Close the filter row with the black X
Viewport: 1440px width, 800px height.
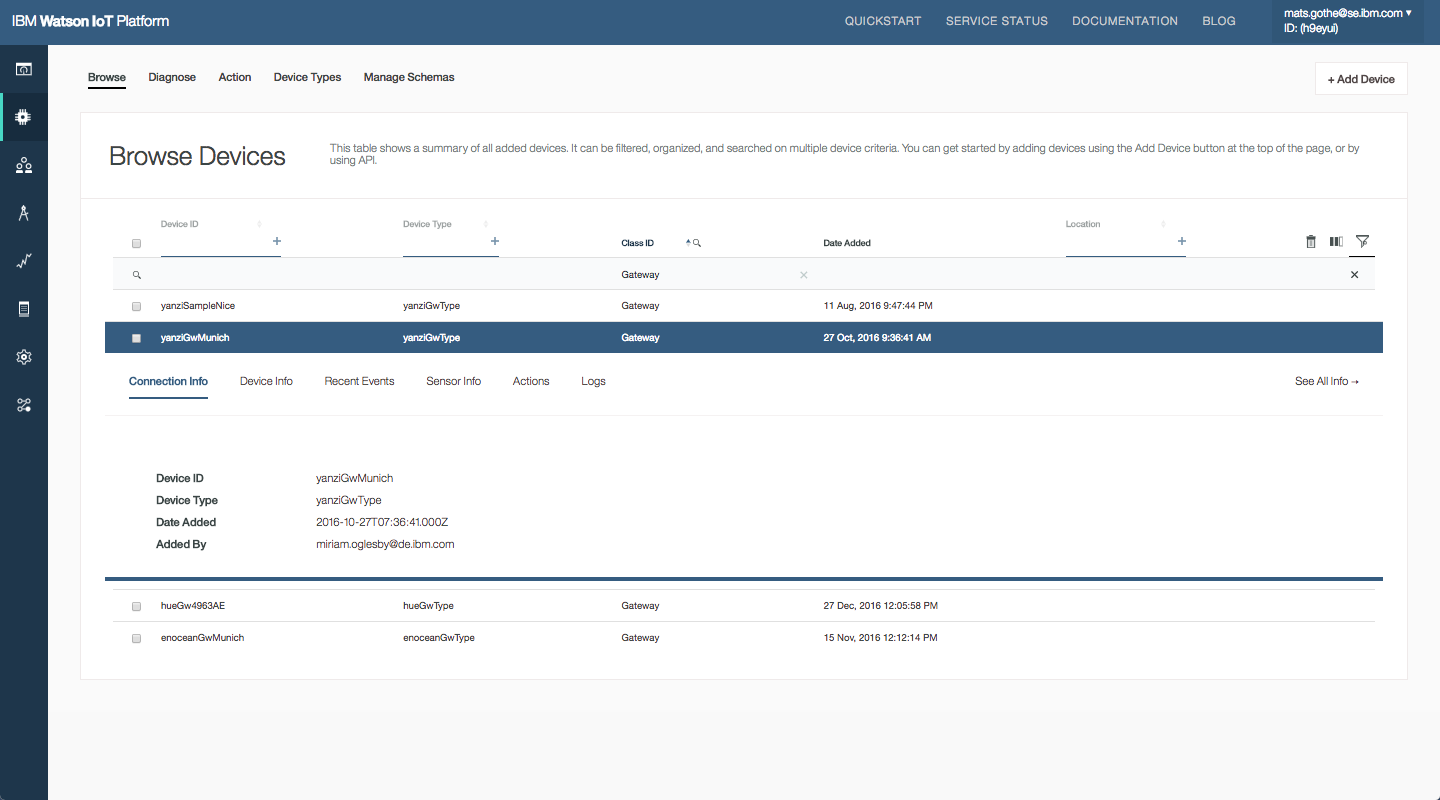point(1355,274)
